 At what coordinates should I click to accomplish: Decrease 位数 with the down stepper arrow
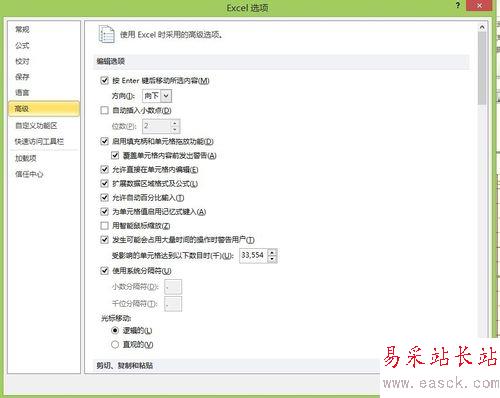(175, 129)
